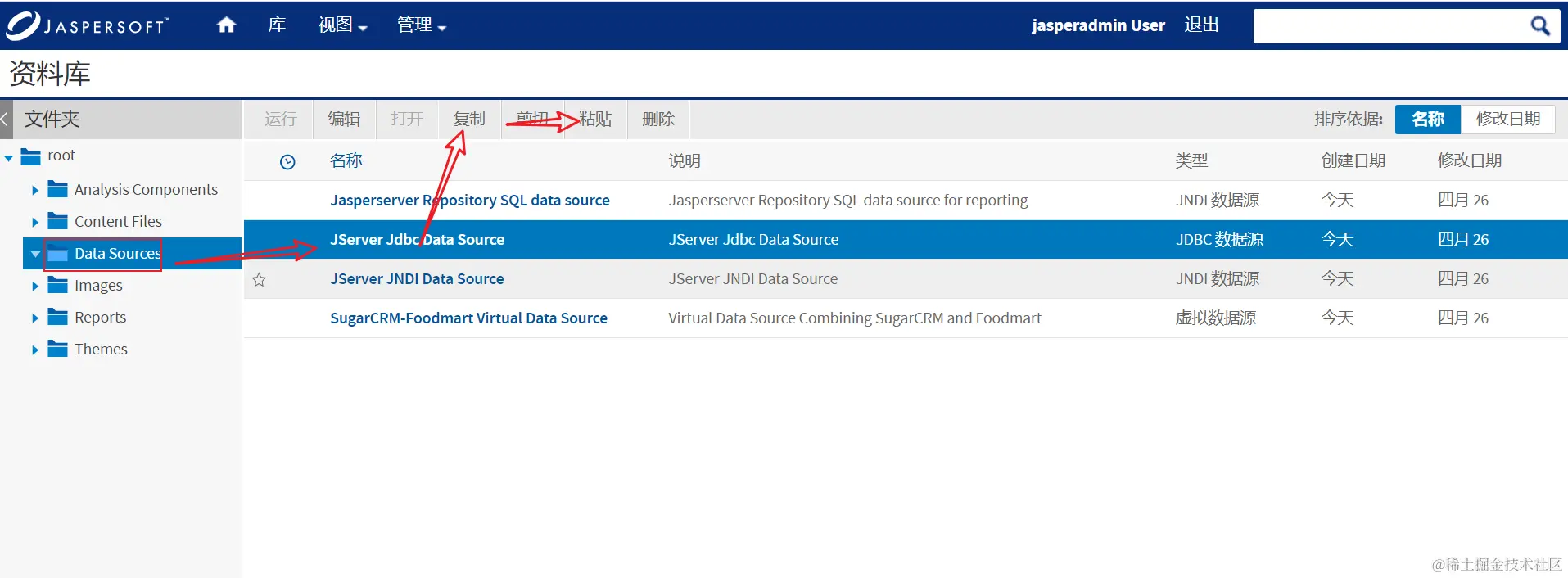Click the Jaspersoft logo
The height and width of the screenshot is (578, 1568).
click(x=88, y=25)
